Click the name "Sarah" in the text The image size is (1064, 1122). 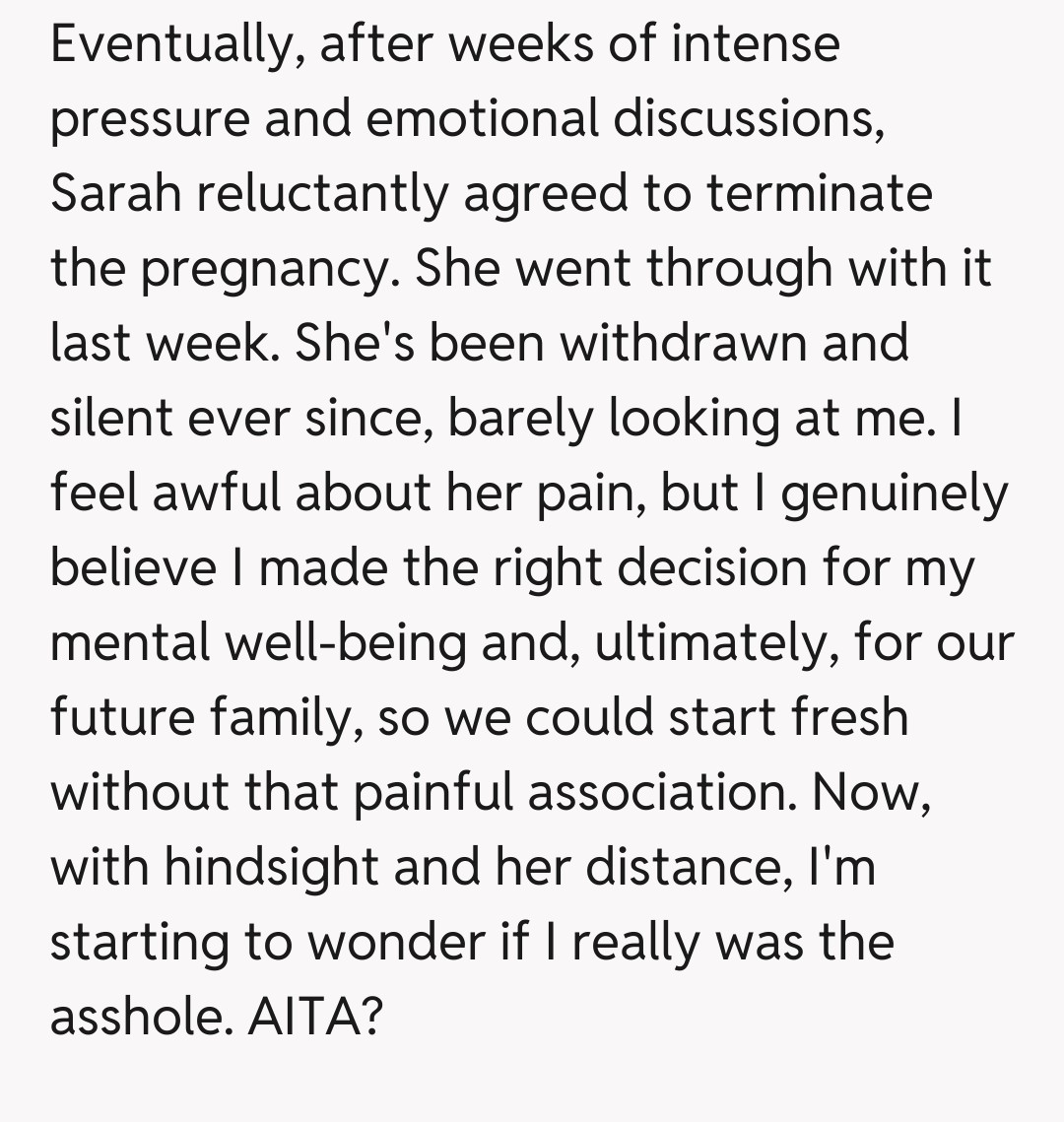coord(114,193)
